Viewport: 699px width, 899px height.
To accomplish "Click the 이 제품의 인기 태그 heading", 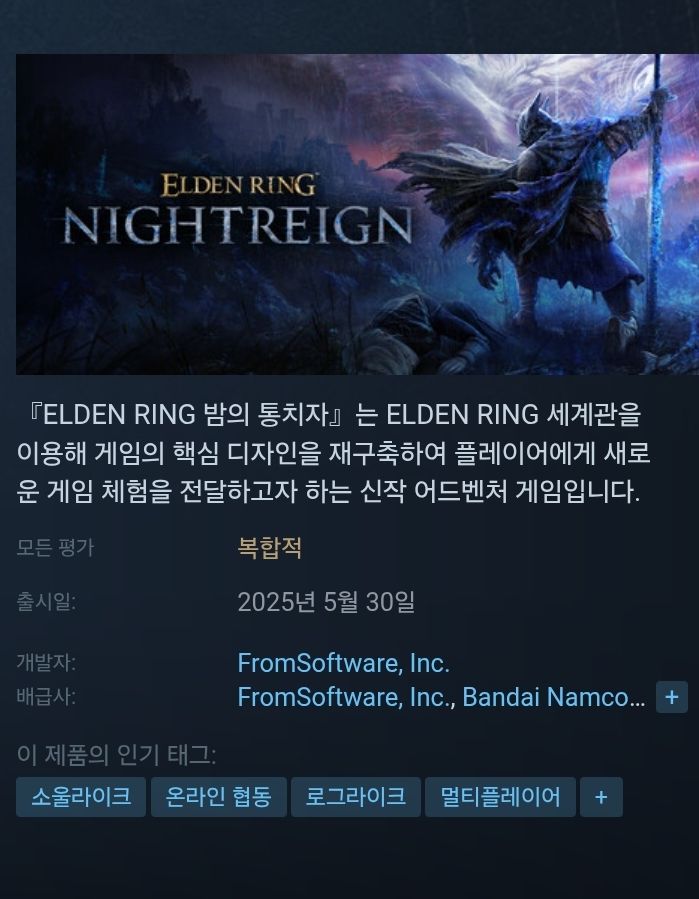I will (116, 755).
